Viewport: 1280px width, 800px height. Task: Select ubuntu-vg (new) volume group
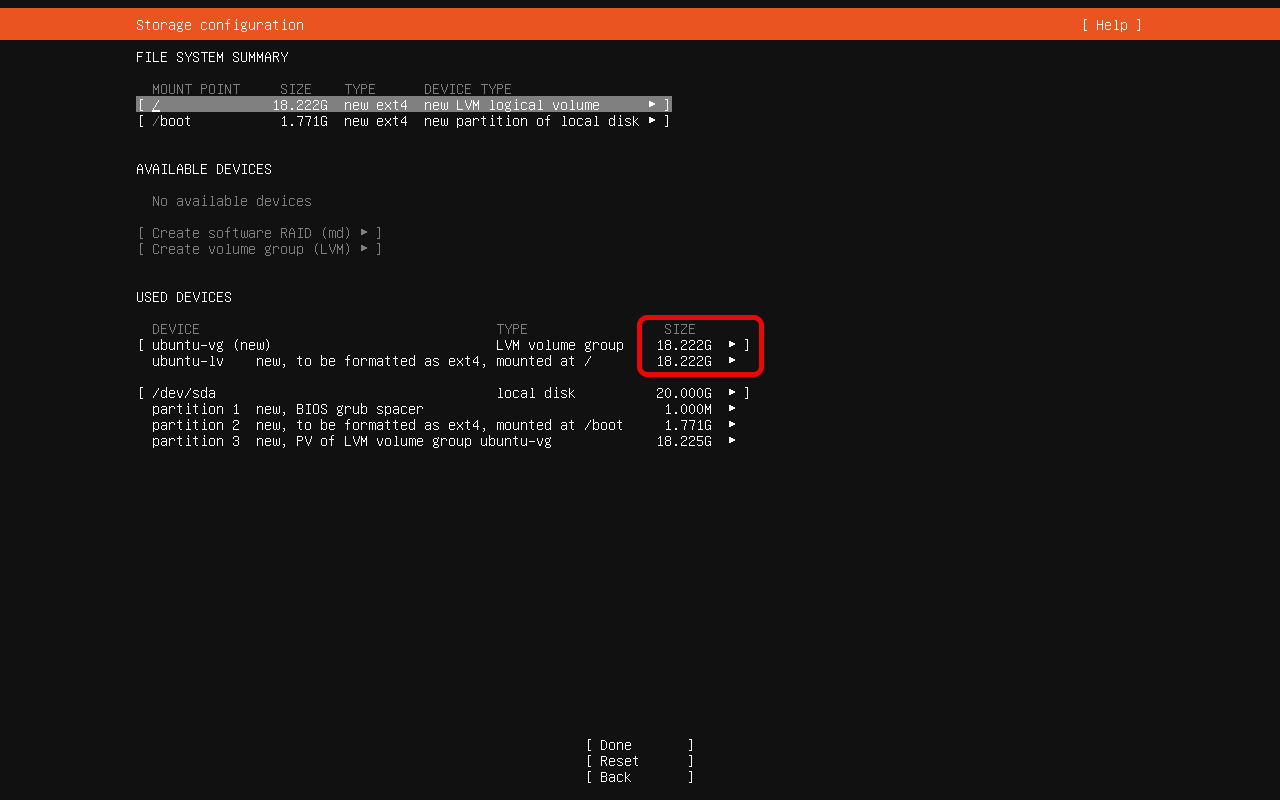click(x=211, y=345)
